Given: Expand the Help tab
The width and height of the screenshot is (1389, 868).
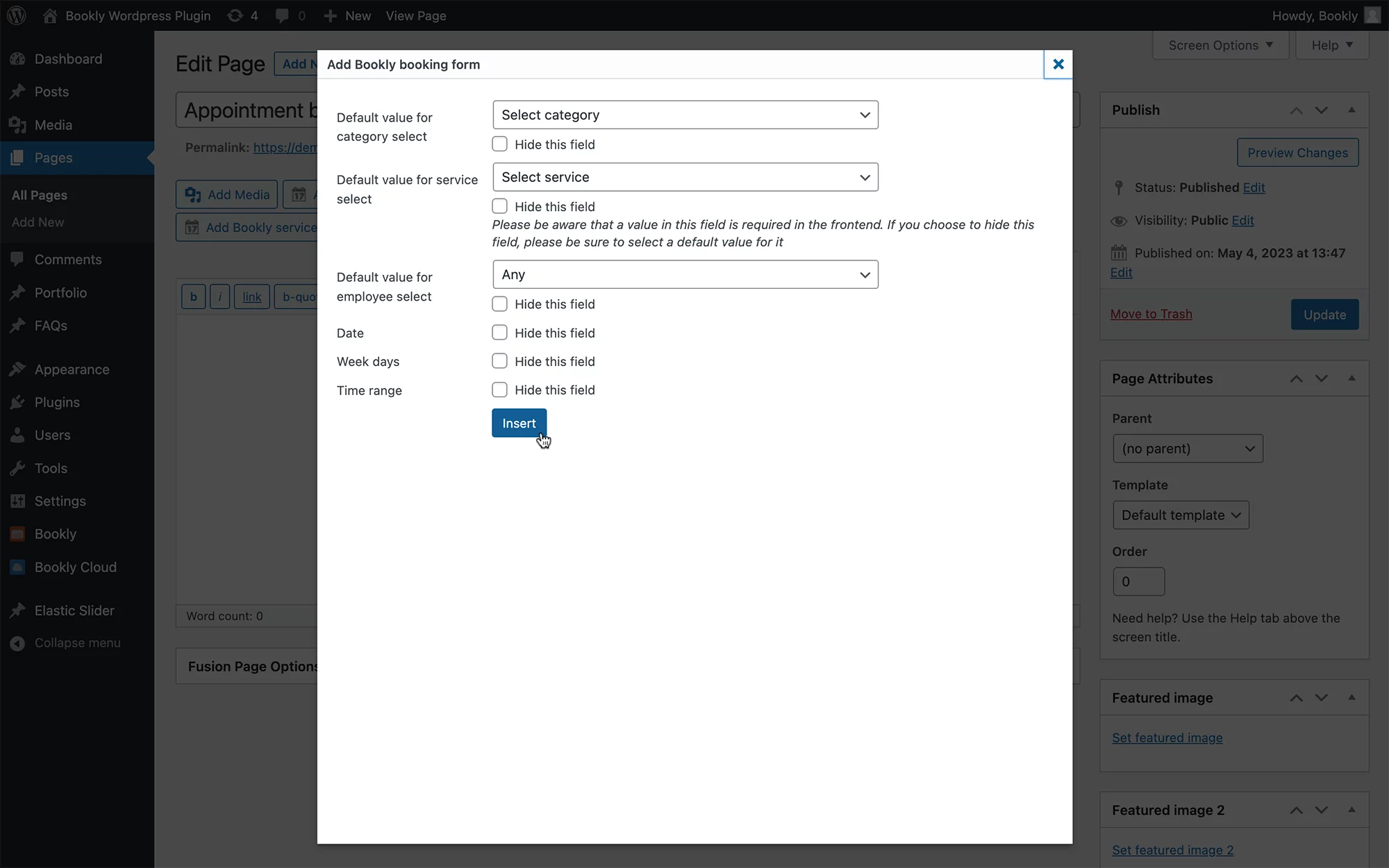Looking at the screenshot, I should (1332, 45).
